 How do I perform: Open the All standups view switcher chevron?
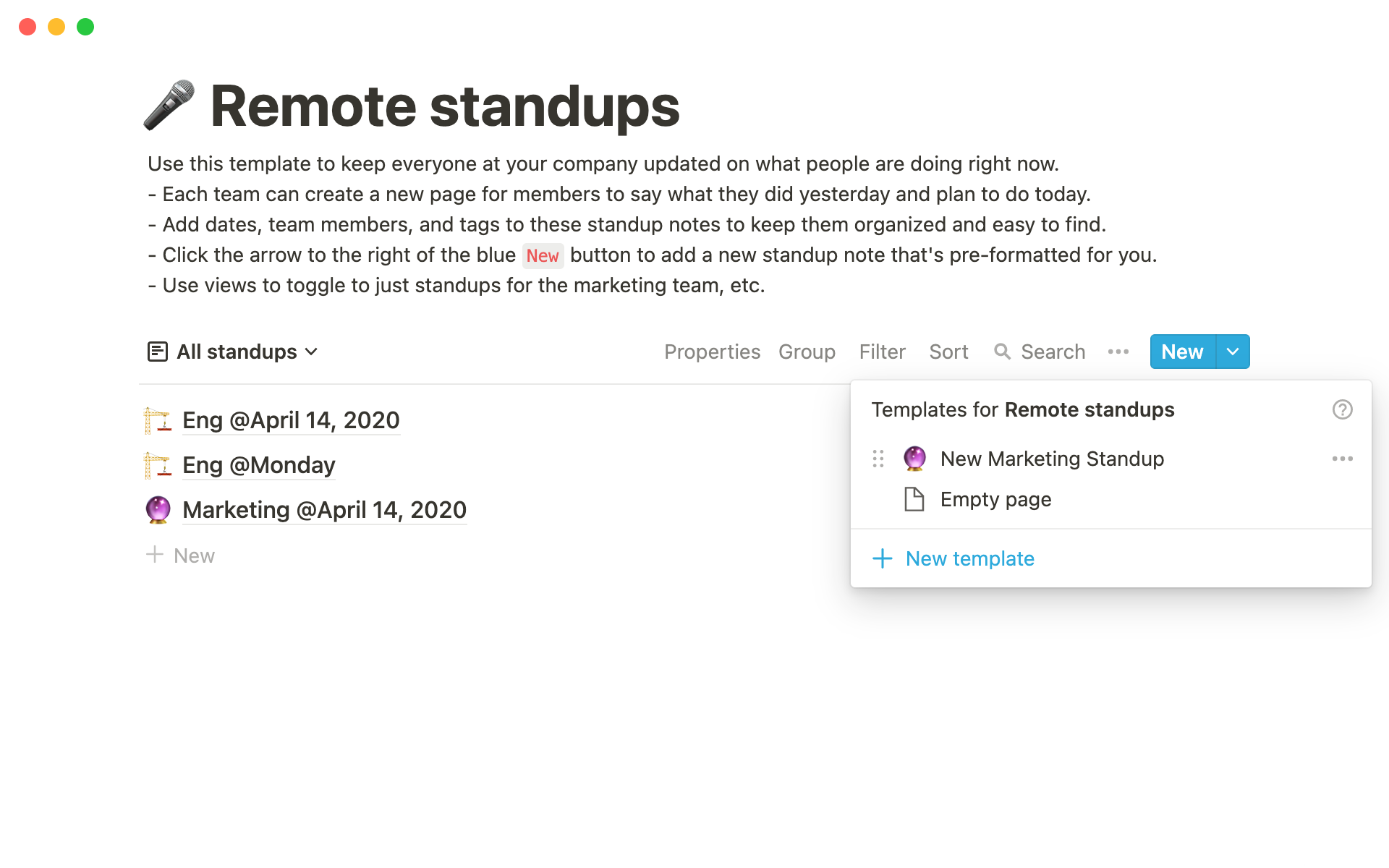pyautogui.click(x=311, y=352)
